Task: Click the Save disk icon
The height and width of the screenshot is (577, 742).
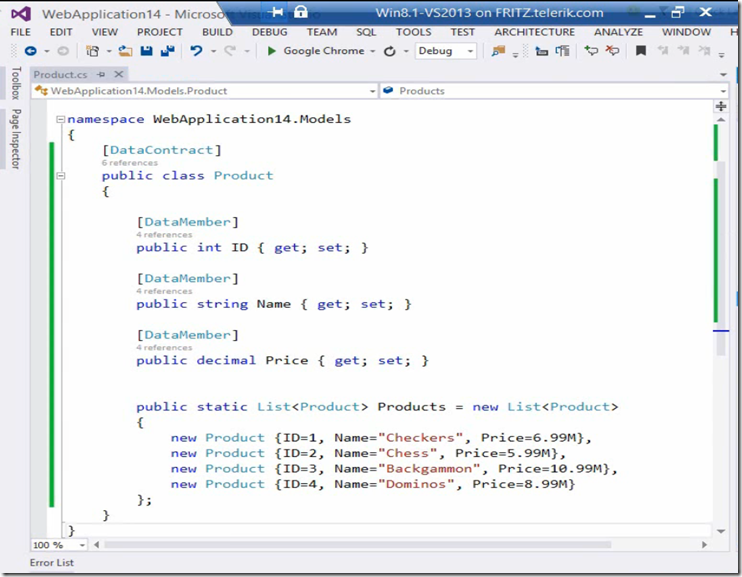Action: [147, 51]
